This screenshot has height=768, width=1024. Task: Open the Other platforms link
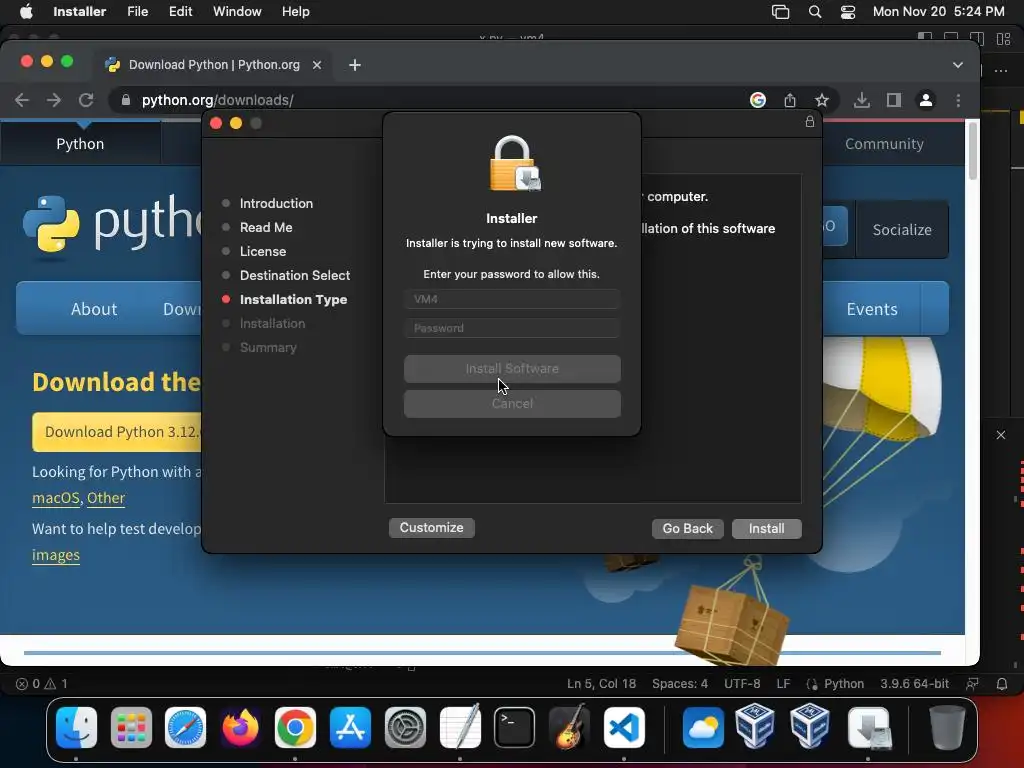click(106, 498)
